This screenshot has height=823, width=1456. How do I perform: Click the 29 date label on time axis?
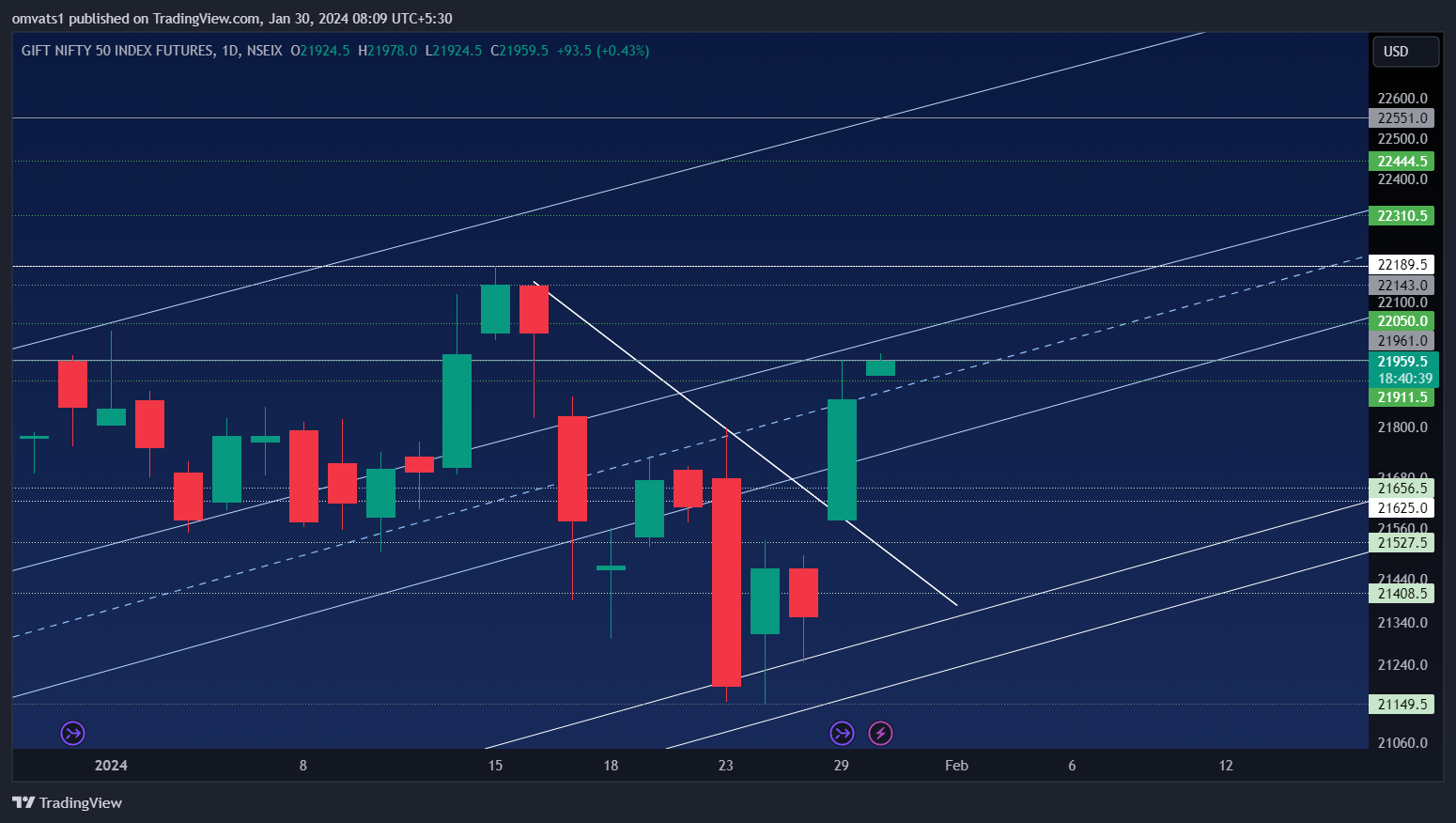842,766
